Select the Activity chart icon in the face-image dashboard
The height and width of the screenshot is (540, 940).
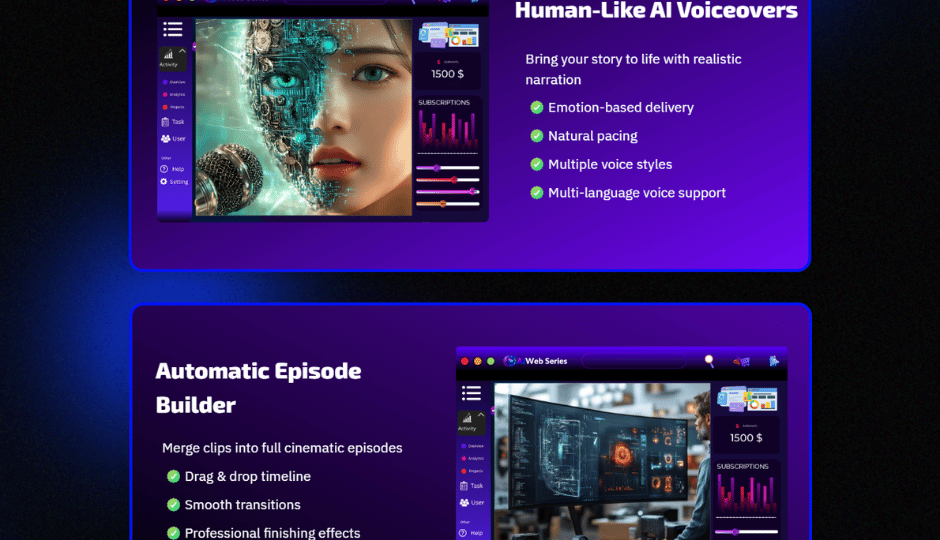point(168,55)
